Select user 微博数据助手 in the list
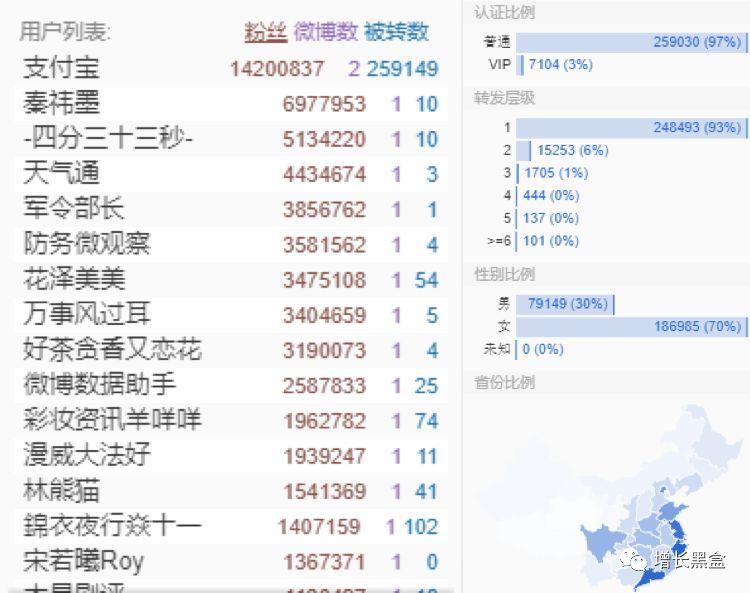Viewport: 750px width, 593px height. click(x=99, y=385)
